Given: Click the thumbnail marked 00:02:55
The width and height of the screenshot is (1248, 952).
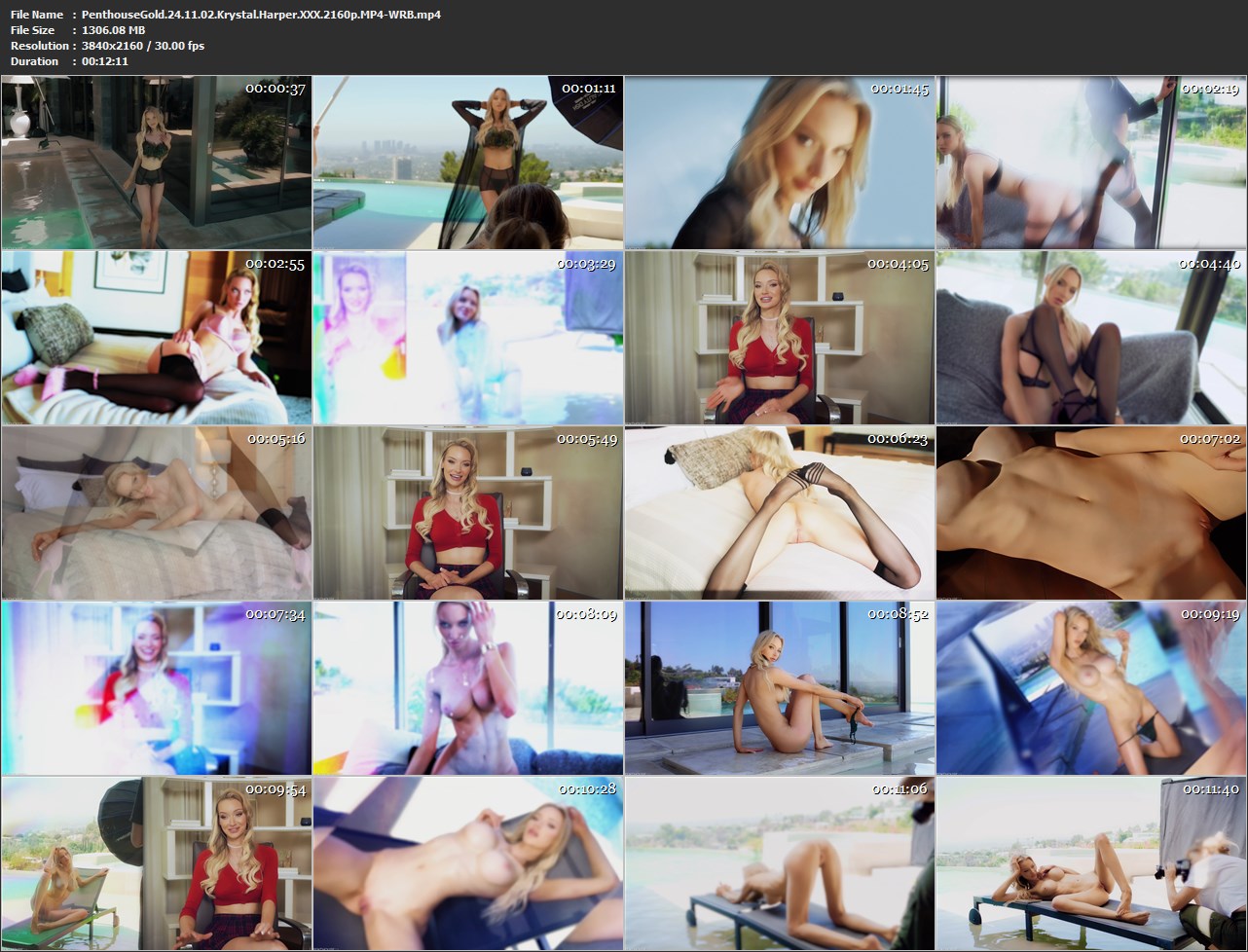Looking at the screenshot, I should click(157, 338).
